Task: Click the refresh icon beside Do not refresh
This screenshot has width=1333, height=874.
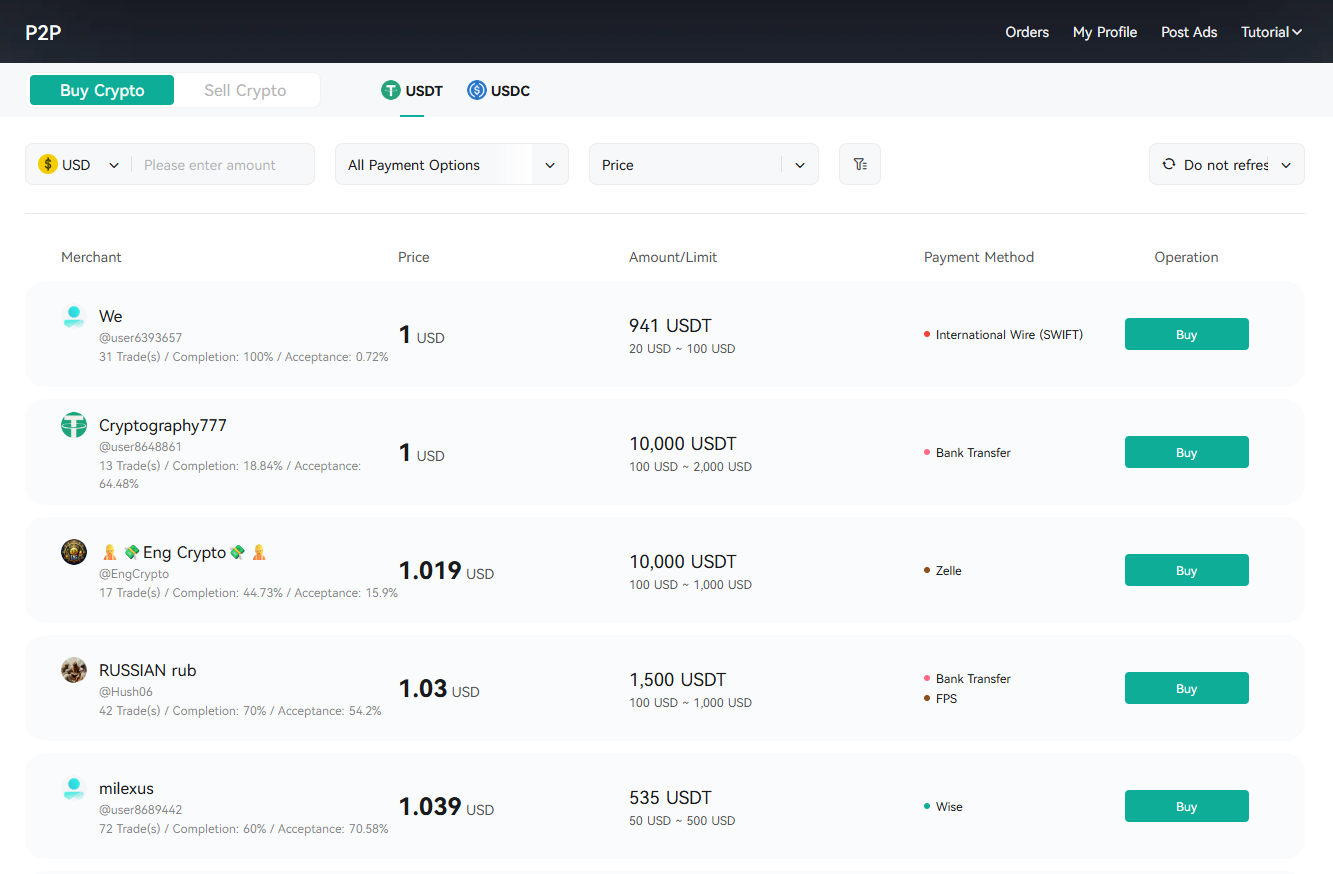Action: [1169, 164]
